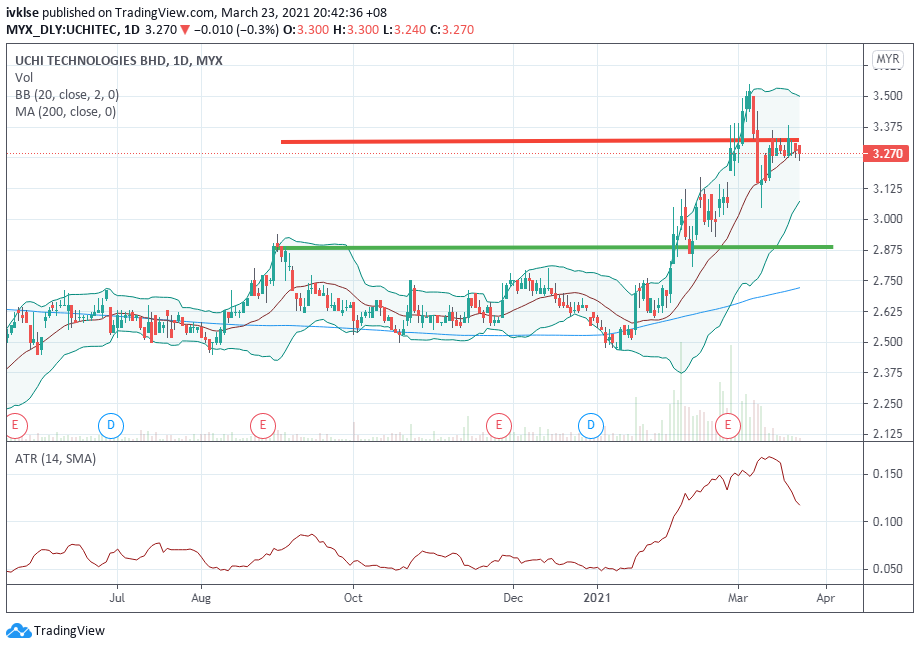Click the 3.000 price axis label
The width and height of the screenshot is (920, 649).
(x=888, y=219)
